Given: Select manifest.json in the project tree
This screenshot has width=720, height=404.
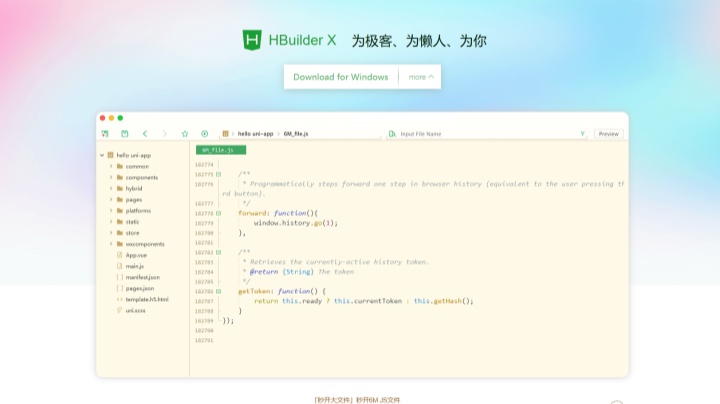Looking at the screenshot, I should pos(143,277).
